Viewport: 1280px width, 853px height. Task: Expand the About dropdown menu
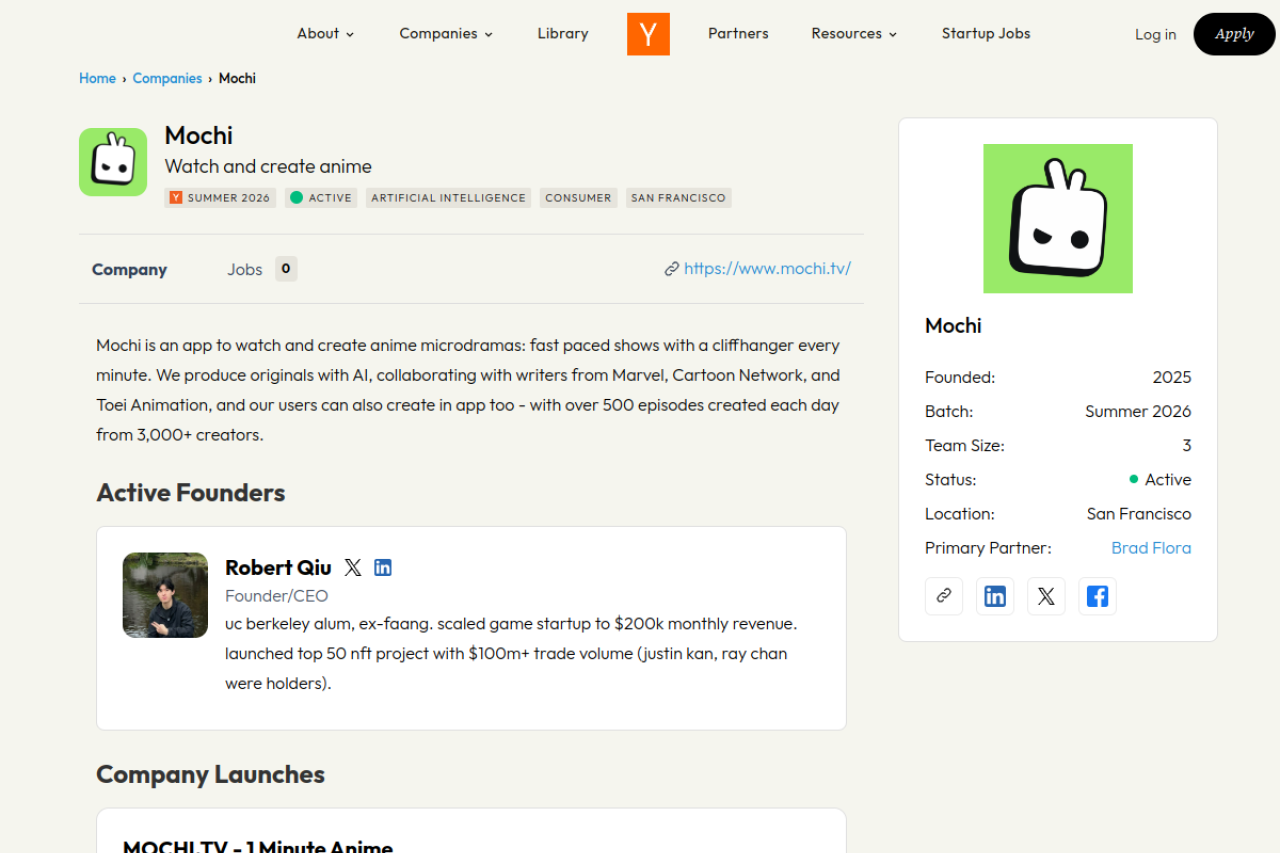[x=326, y=34]
